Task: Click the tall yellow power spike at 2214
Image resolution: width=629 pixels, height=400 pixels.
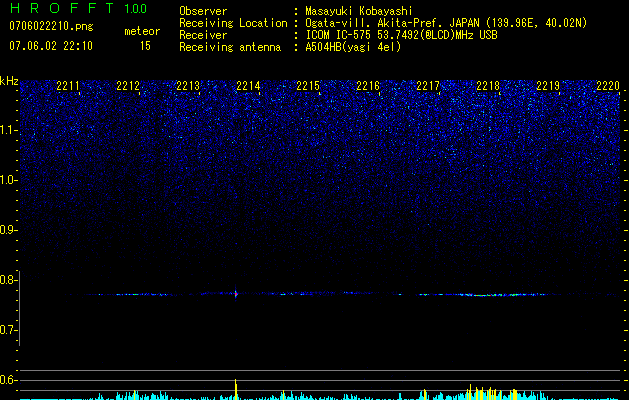Action: point(236,389)
